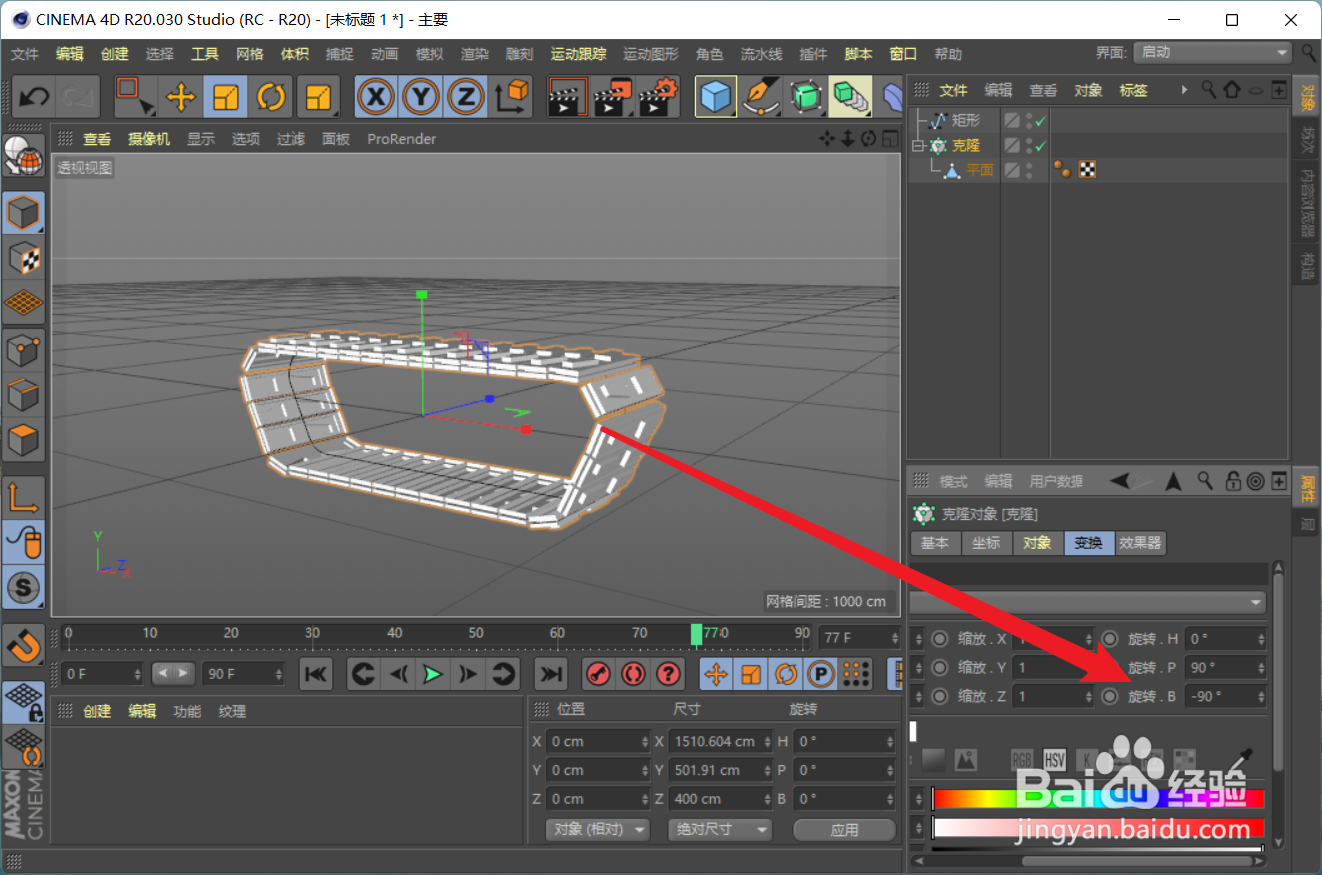Open the 运动图形 menu

(650, 54)
